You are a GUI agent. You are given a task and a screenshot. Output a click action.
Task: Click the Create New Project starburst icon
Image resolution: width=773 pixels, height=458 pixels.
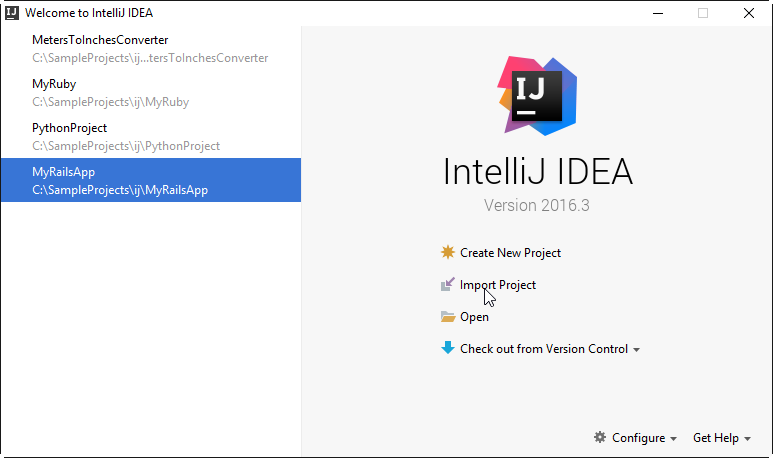448,253
